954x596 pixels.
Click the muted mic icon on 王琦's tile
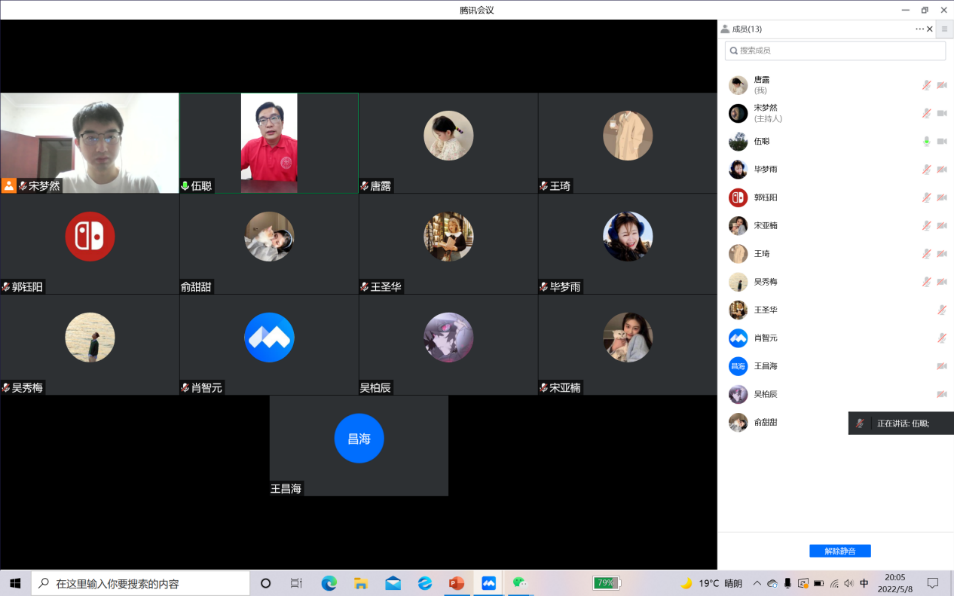pos(544,185)
